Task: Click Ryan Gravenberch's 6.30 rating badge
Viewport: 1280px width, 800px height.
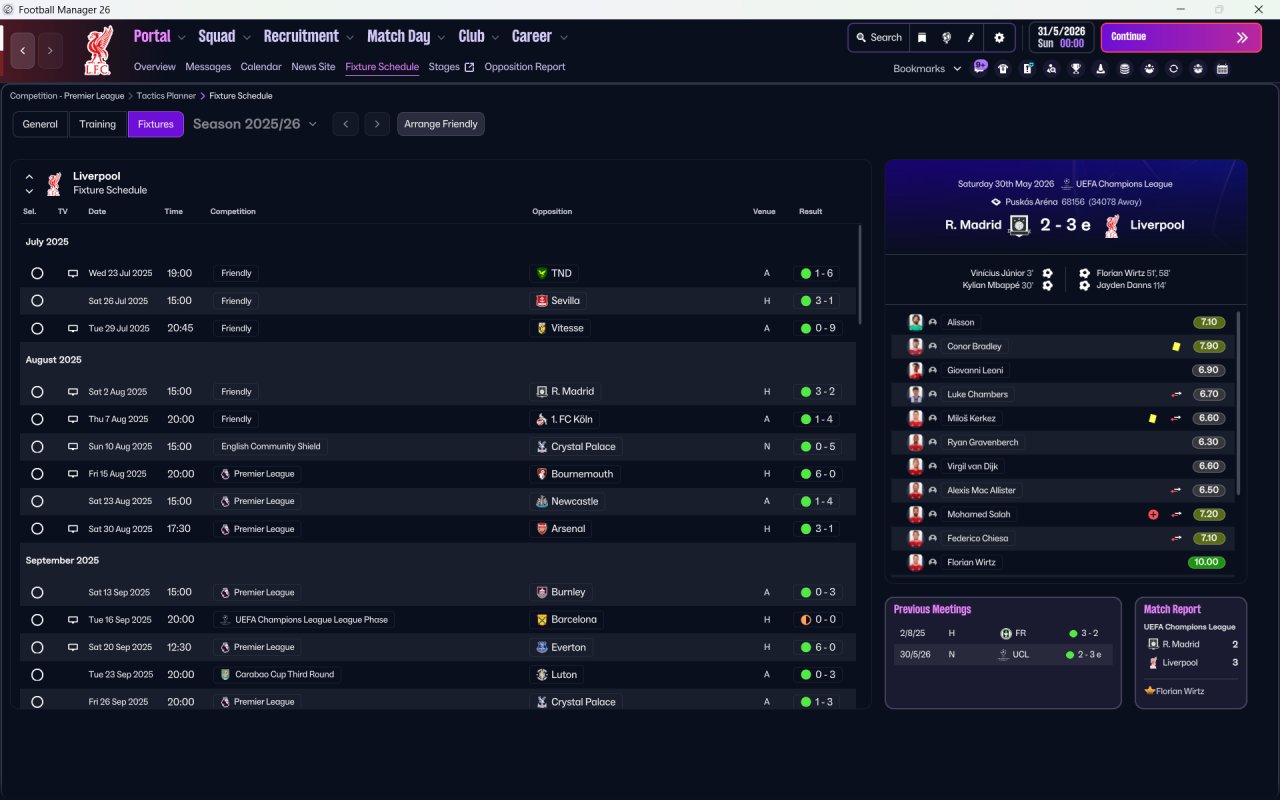Action: (1209, 442)
